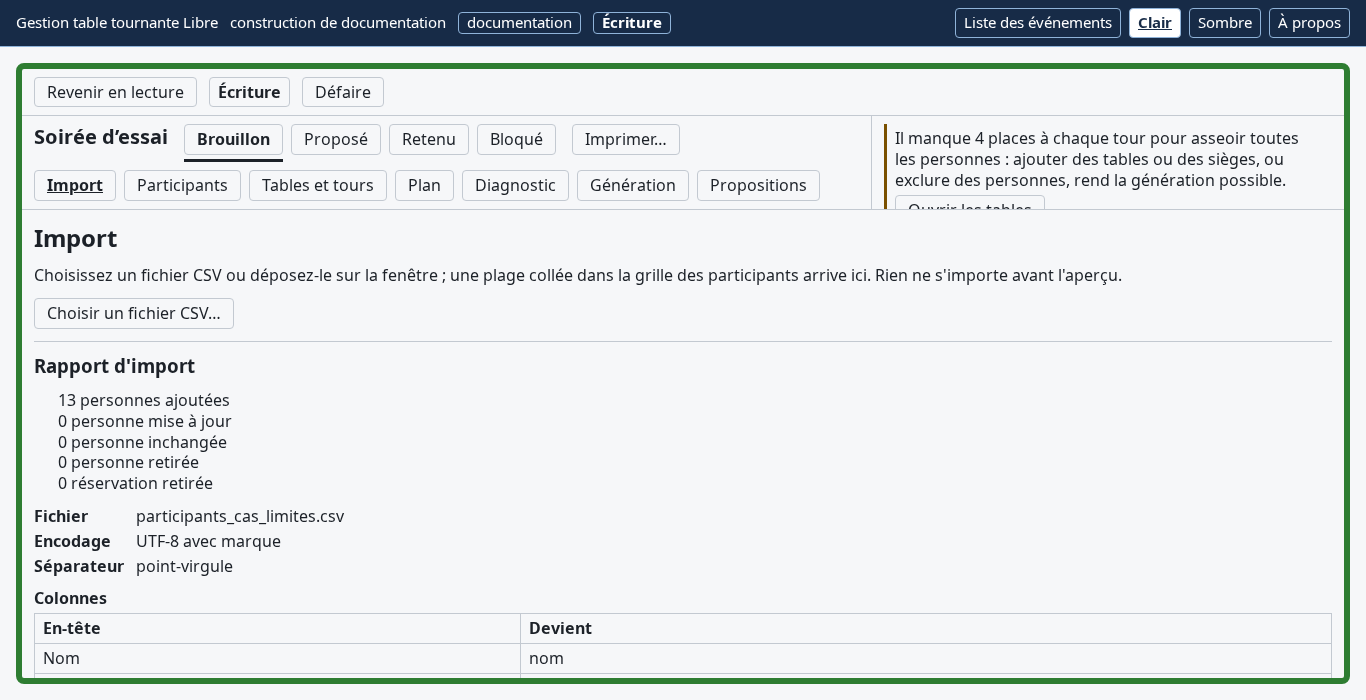Open the Diagnostic tab
The image size is (1366, 700).
515,186
